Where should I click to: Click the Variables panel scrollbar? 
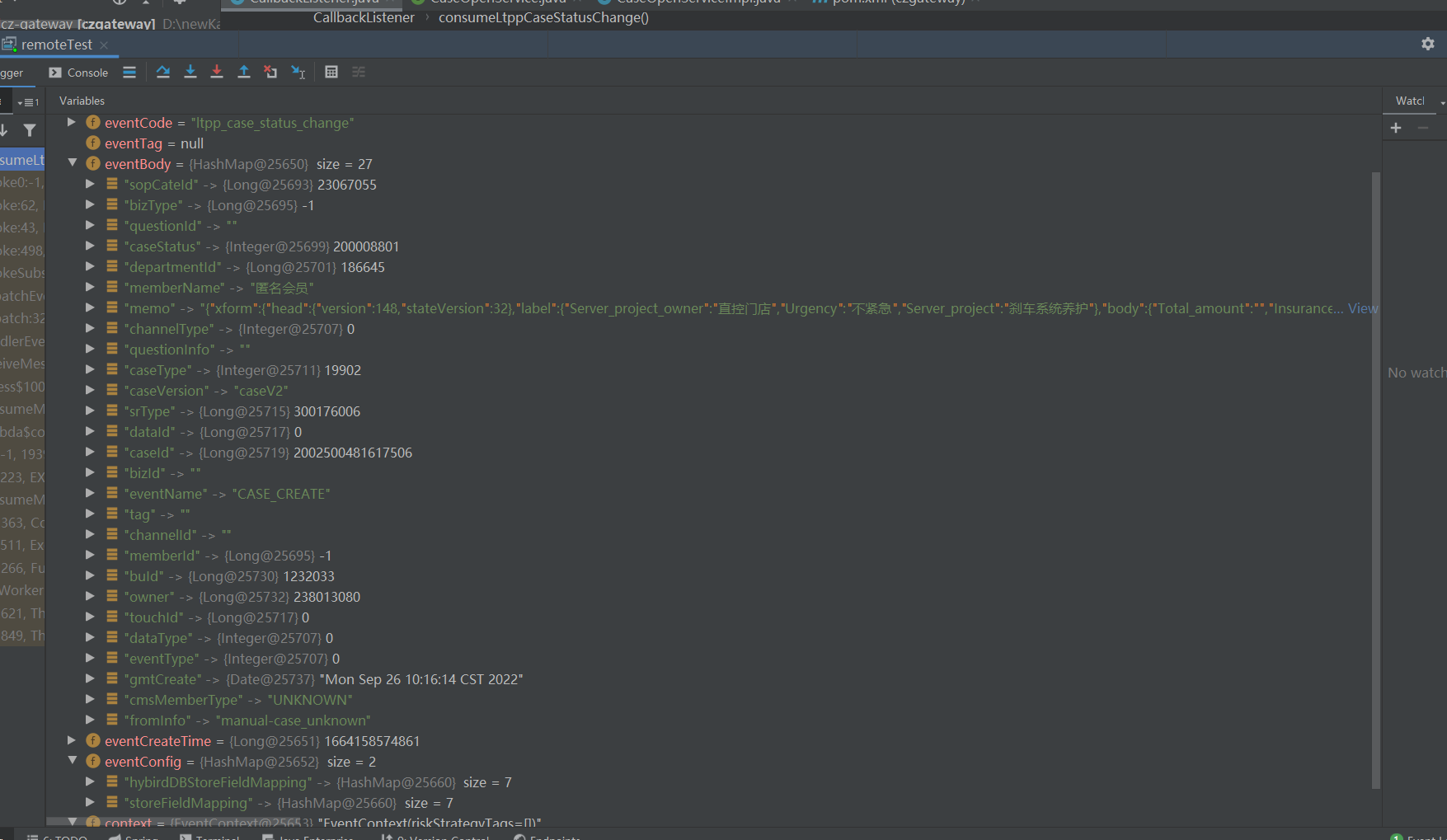(x=1375, y=480)
